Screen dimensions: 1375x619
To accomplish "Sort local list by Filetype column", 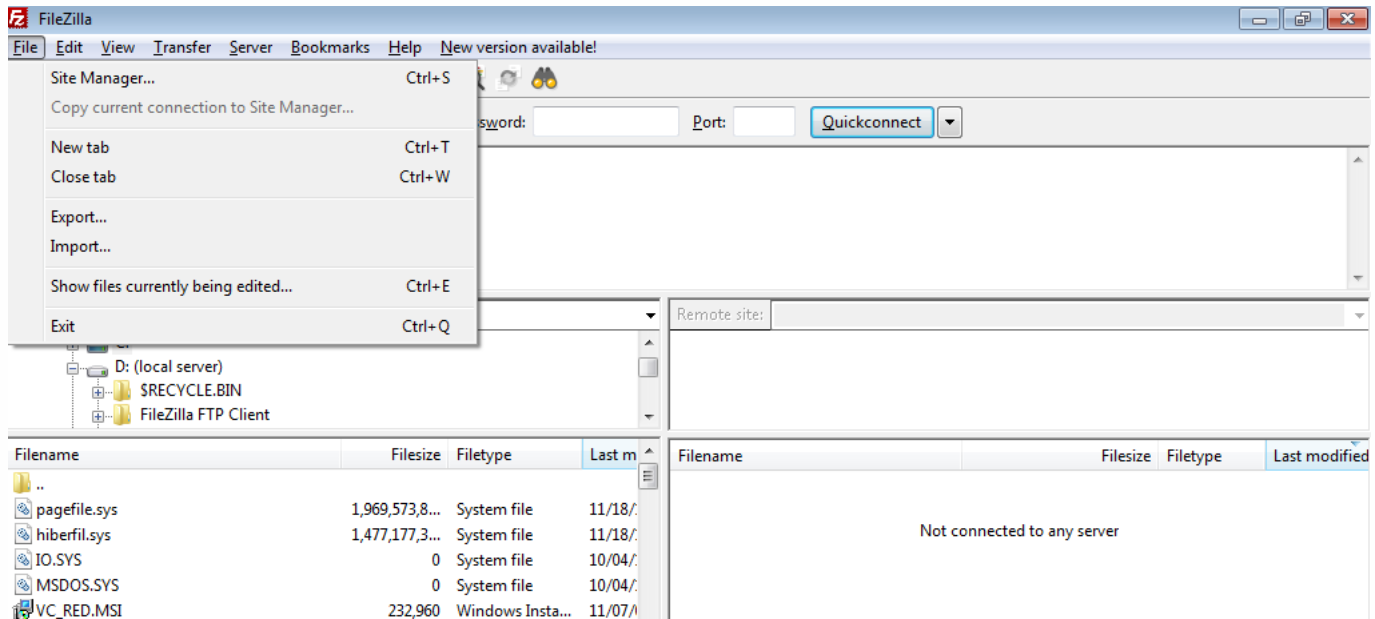I will [515, 454].
